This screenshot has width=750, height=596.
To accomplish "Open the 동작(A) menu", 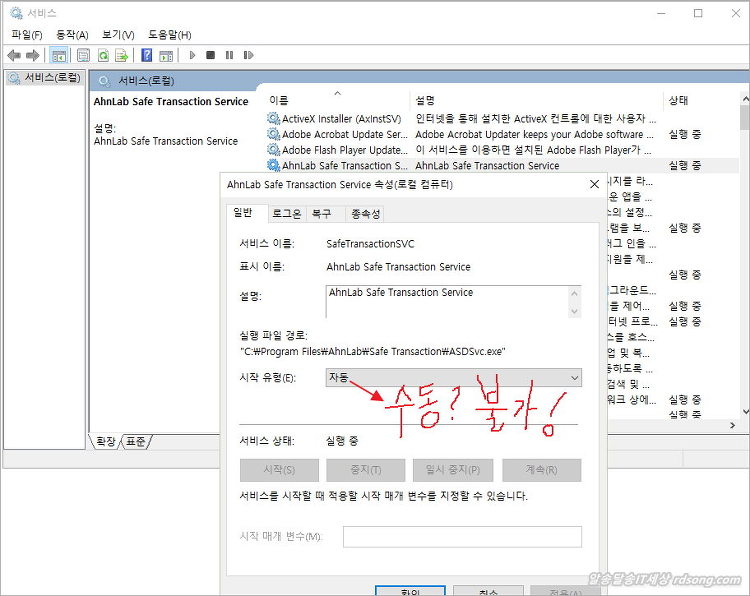I will [x=72, y=34].
